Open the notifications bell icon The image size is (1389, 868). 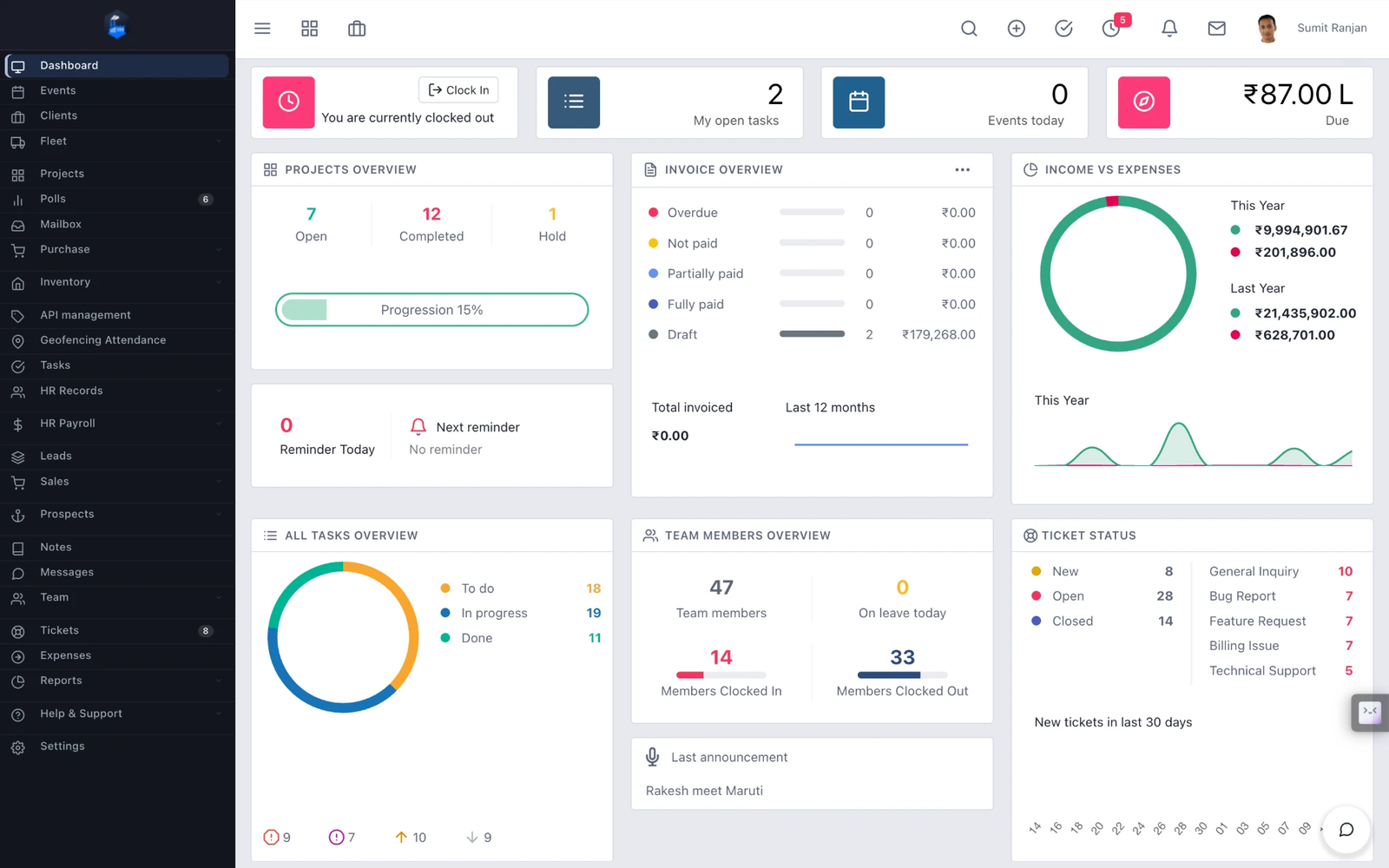(x=1169, y=29)
